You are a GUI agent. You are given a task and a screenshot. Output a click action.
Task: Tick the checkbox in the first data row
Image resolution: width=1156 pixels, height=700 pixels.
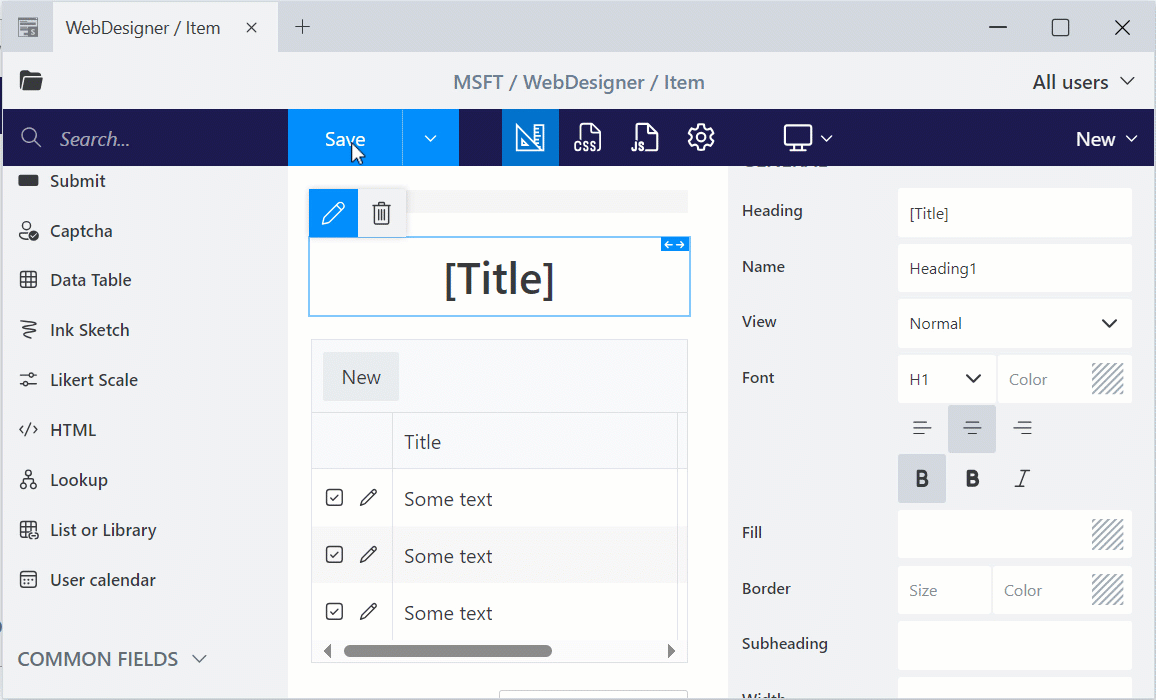pyautogui.click(x=334, y=498)
